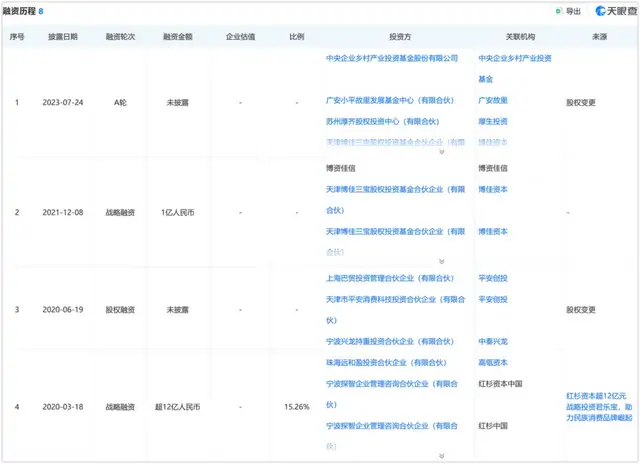Click 股权变更 source in 2023-07-24 row
Image resolution: width=640 pixels, height=464 pixels.
[x=580, y=102]
